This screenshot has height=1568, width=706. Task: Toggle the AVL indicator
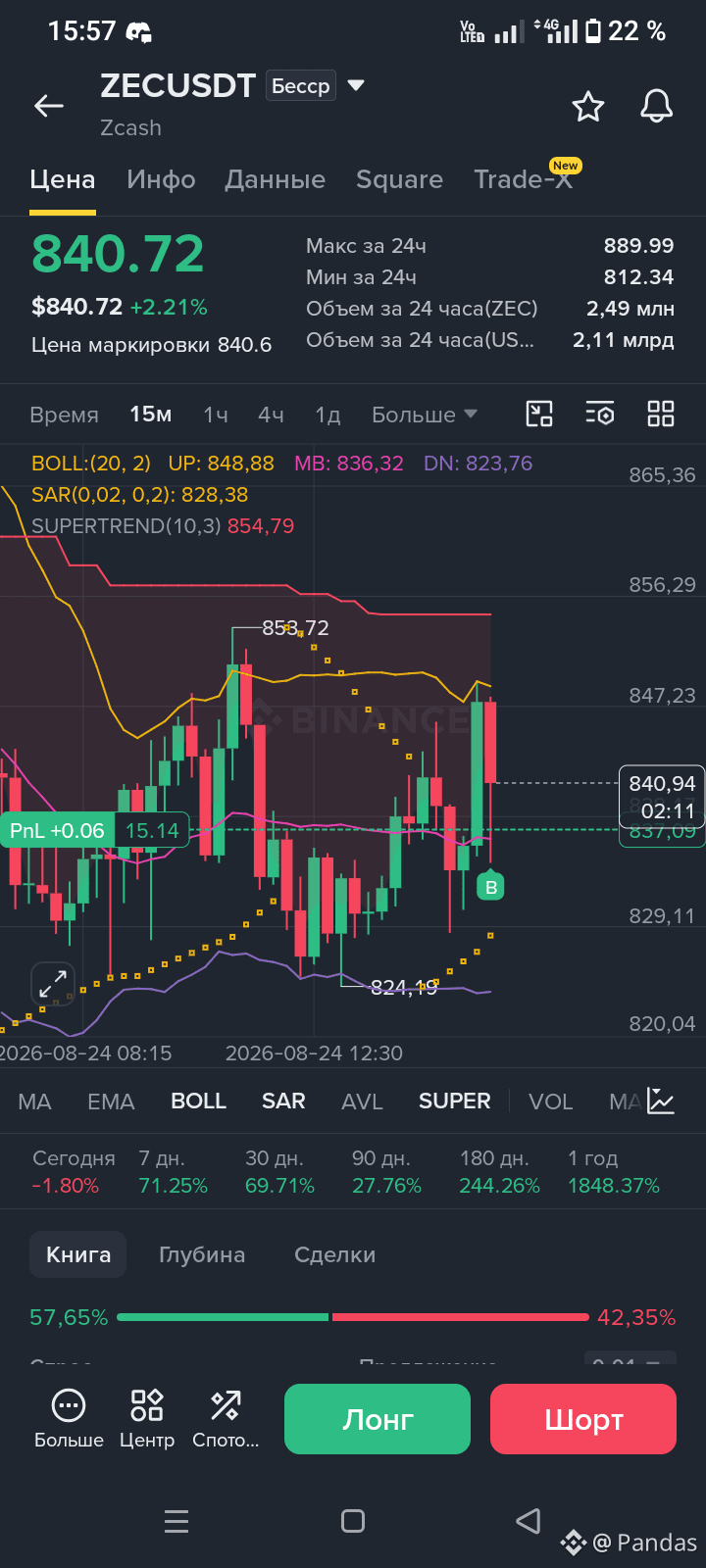(362, 1102)
